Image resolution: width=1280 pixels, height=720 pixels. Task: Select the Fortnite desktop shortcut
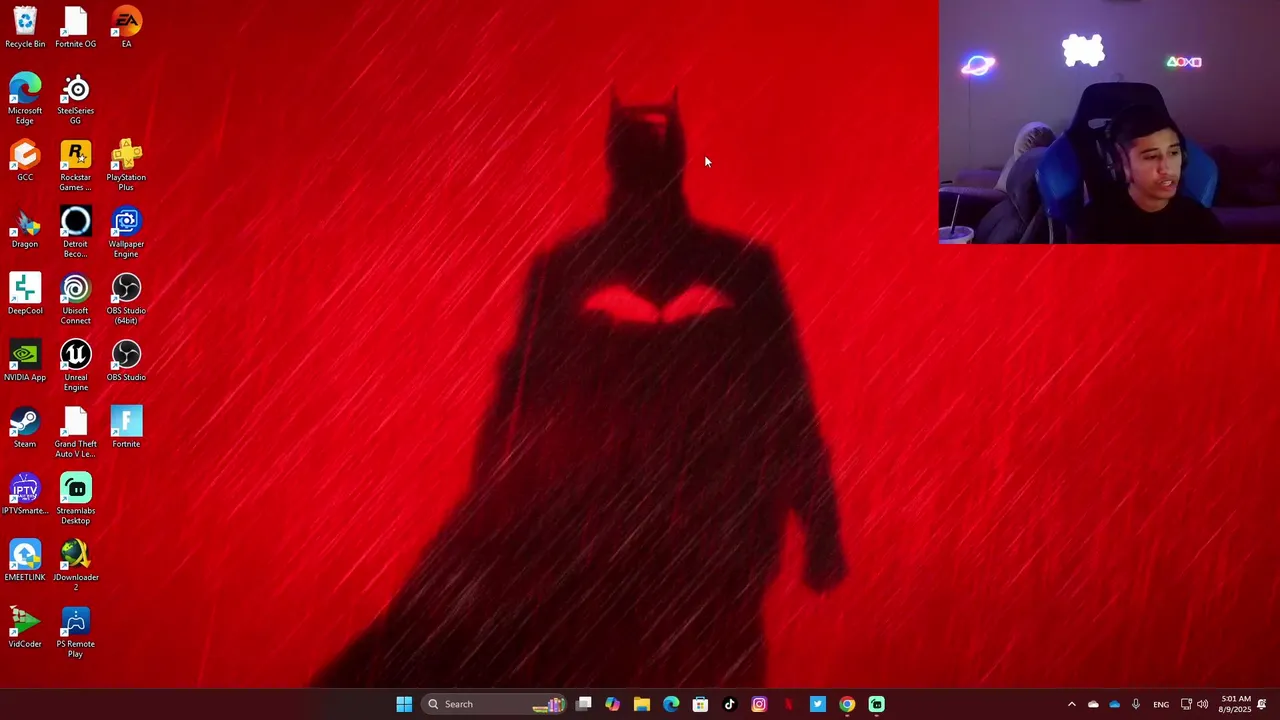tap(126, 428)
